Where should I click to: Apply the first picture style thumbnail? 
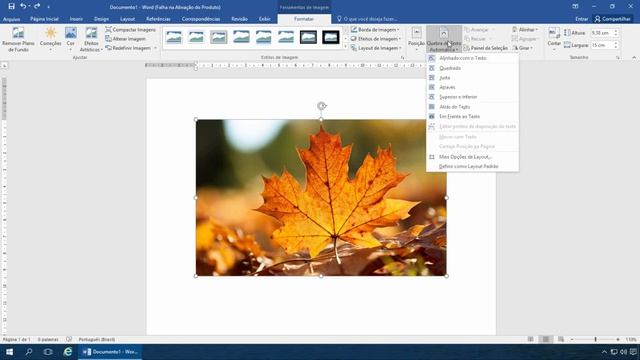point(174,37)
